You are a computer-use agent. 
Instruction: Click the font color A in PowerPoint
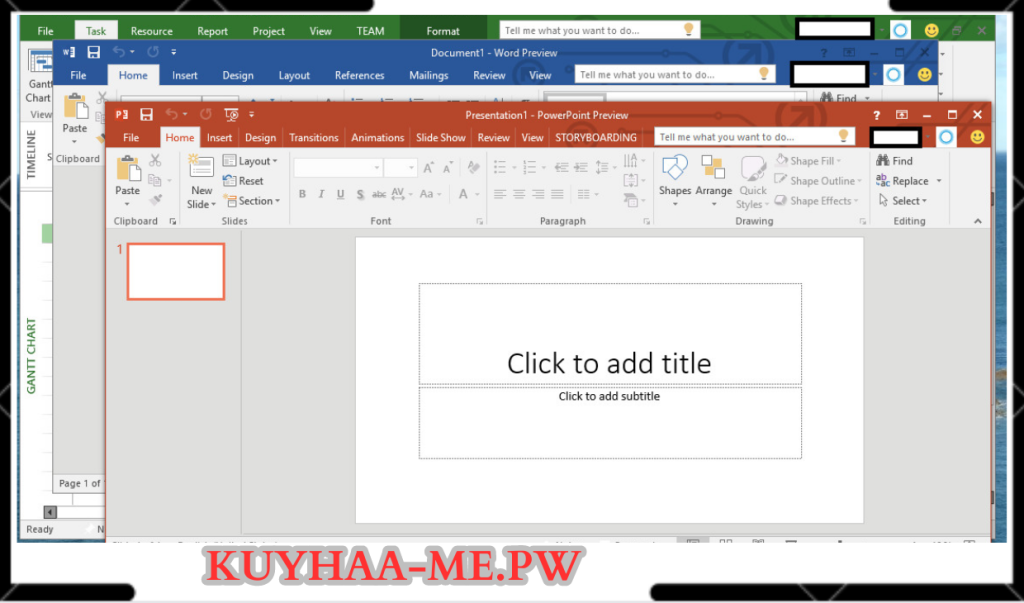tap(462, 194)
